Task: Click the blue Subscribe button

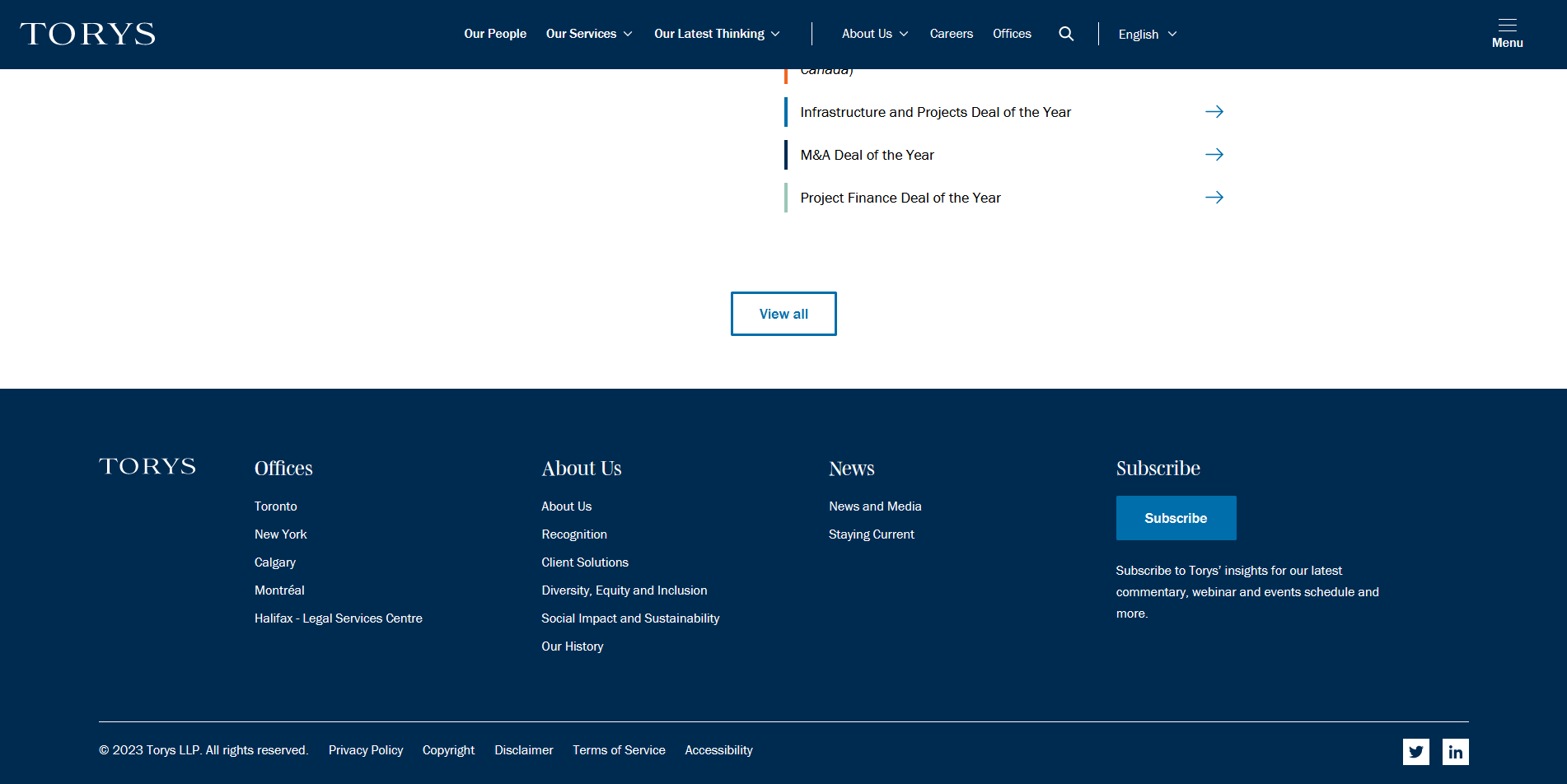Action: [x=1176, y=518]
